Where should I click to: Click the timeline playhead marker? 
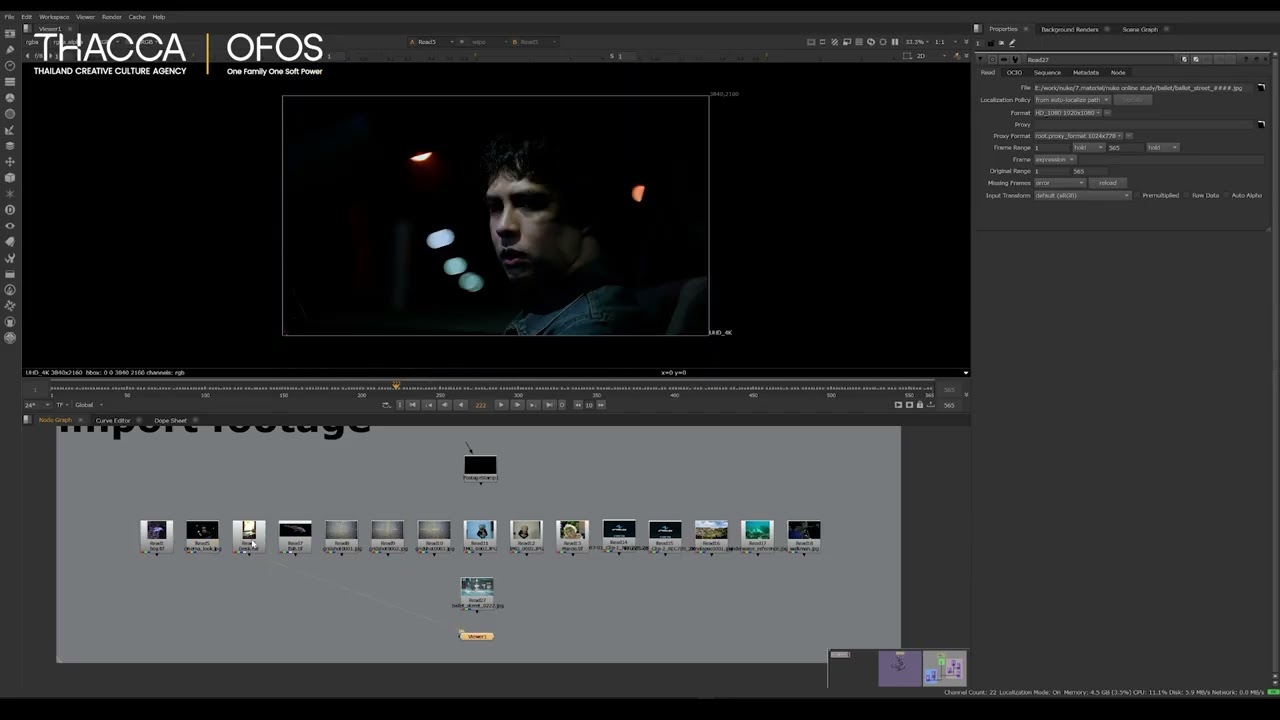396,385
